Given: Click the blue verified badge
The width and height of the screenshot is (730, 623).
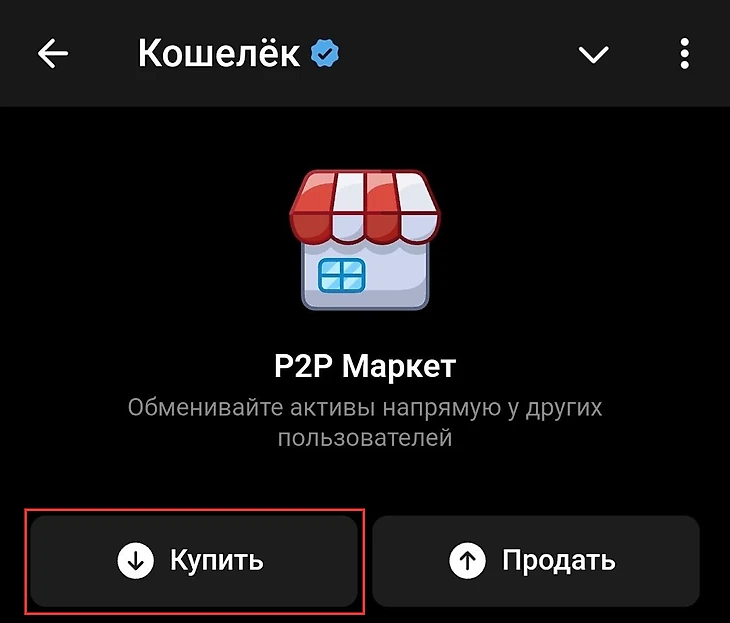Looking at the screenshot, I should [325, 54].
